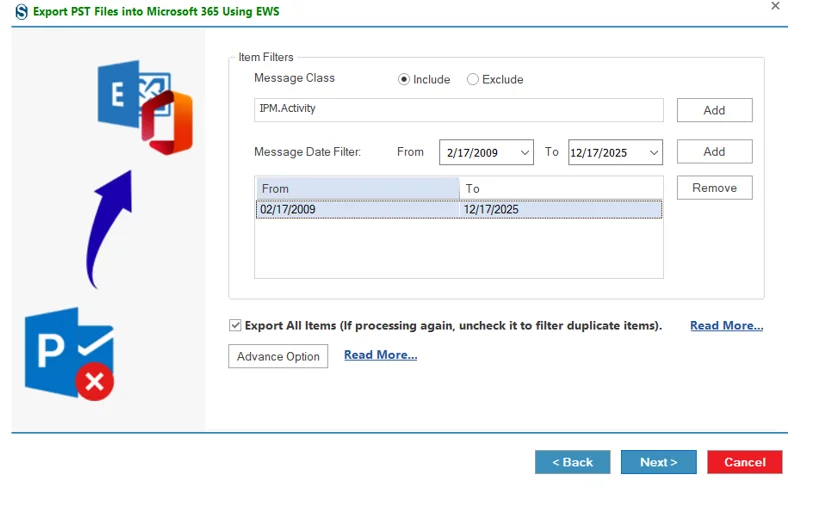Click the To column header
Viewport: 830px width, 505px height.
point(561,188)
